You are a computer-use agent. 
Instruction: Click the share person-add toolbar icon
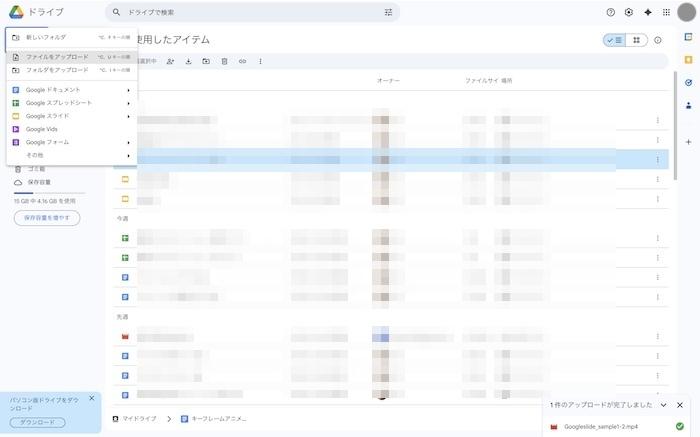[x=170, y=62]
